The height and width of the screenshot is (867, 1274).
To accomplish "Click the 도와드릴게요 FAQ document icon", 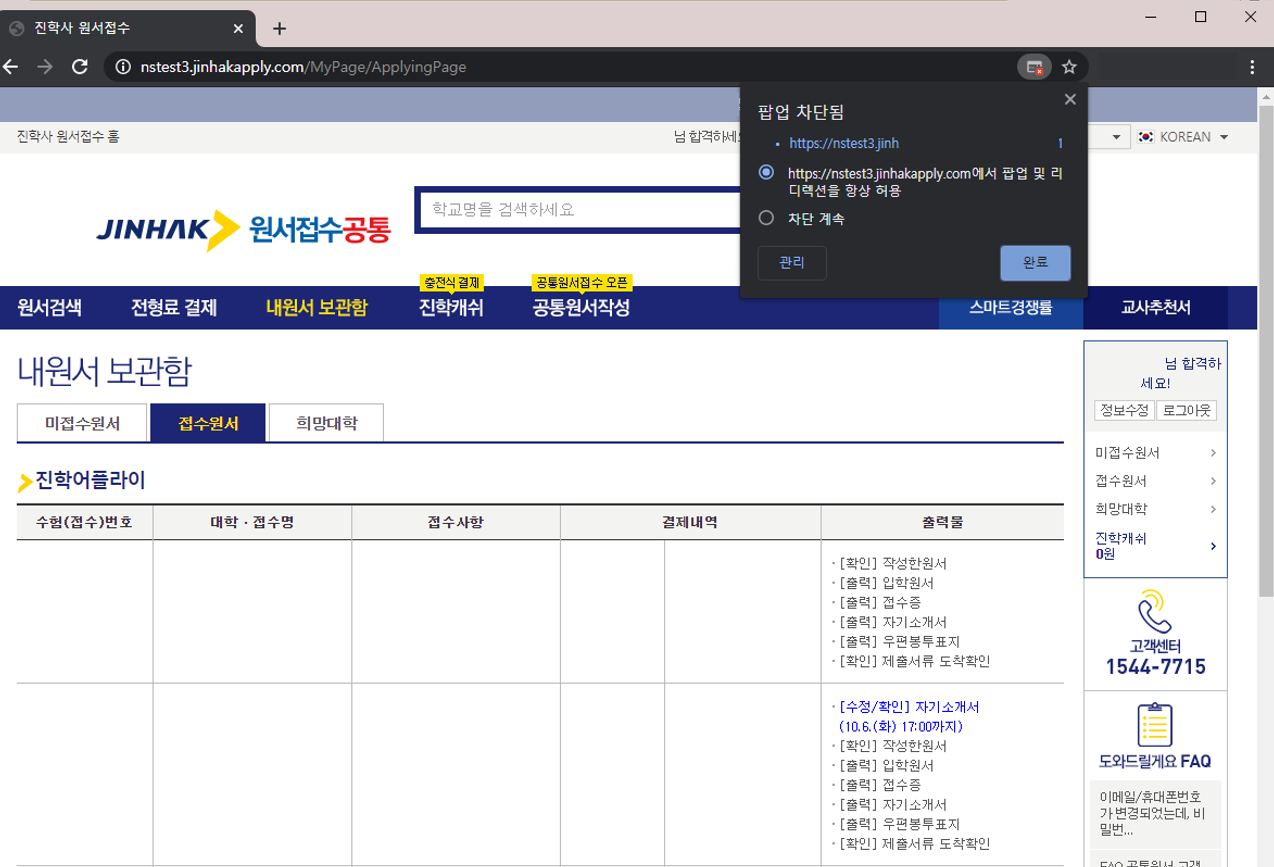I will tap(1155, 725).
